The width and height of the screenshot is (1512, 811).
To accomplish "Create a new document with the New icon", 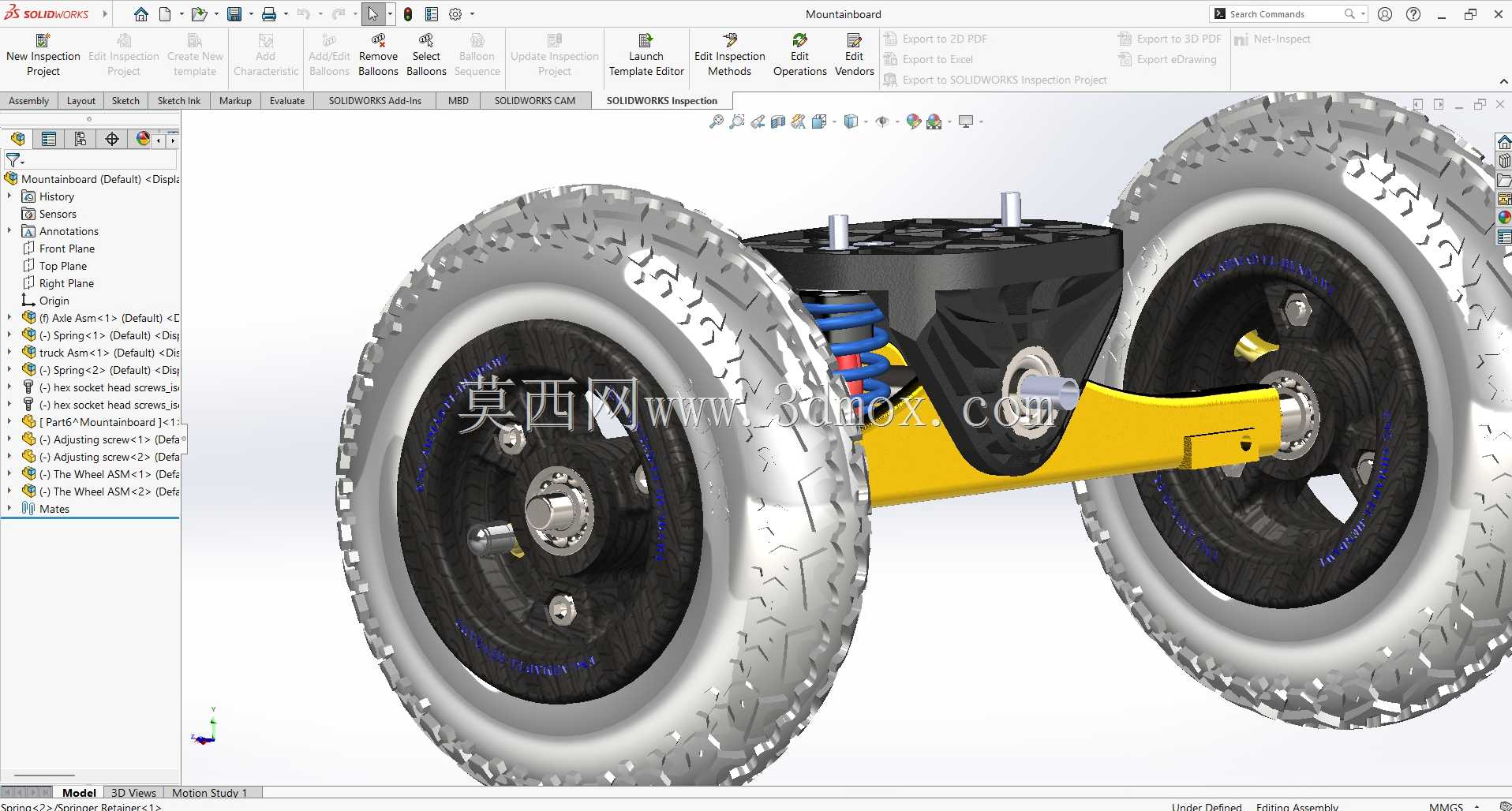I will tap(164, 14).
